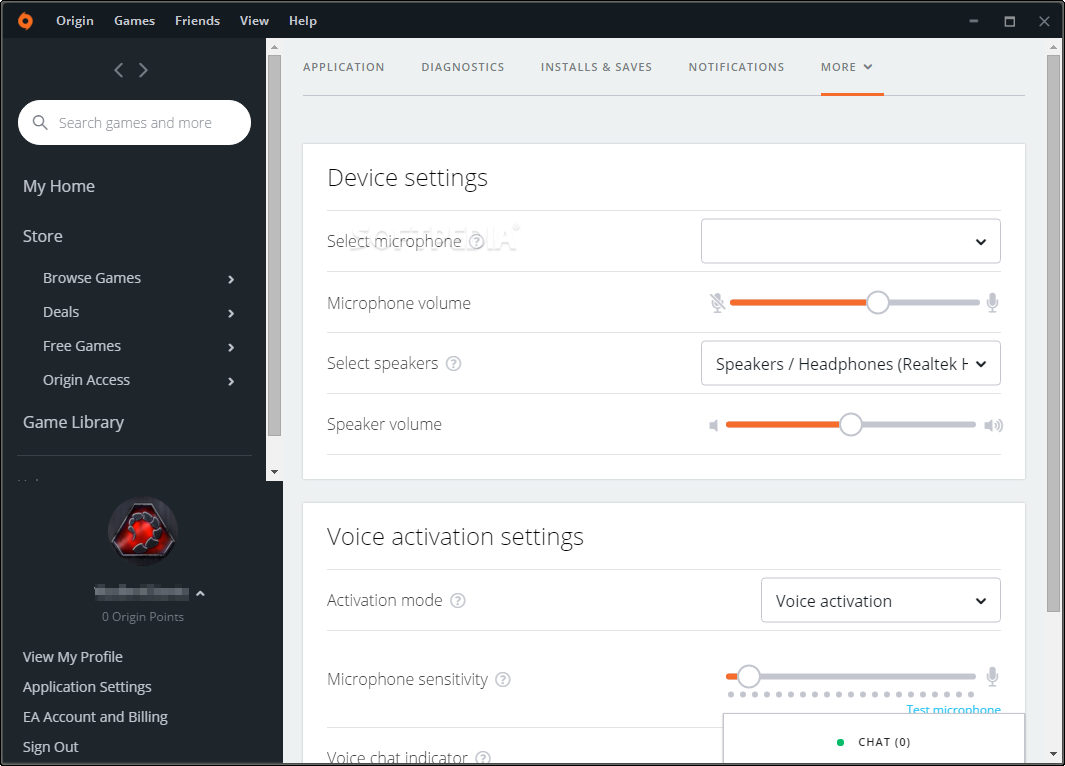1065x766 pixels.
Task: Click the Microphone sensitivity help icon
Action: click(503, 679)
